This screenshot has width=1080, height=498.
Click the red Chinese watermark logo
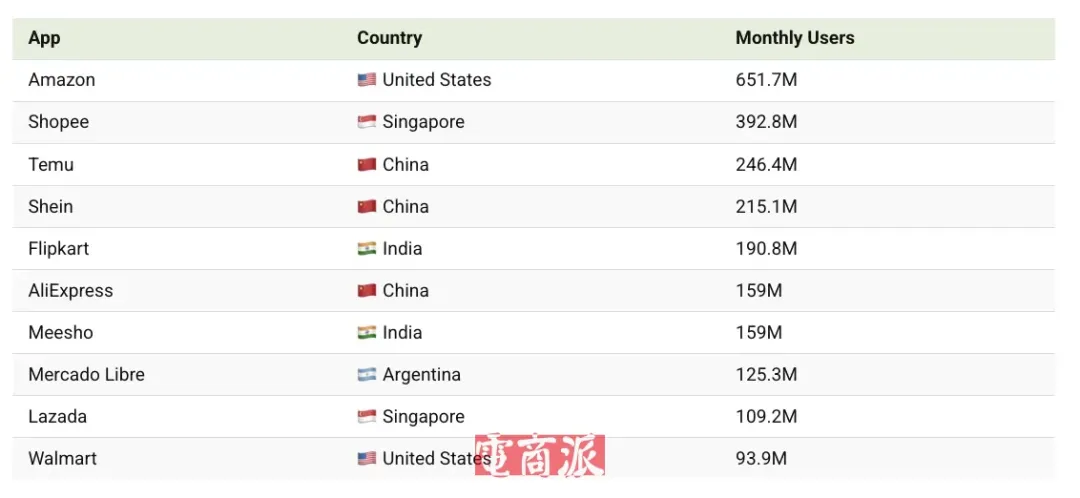tap(540, 456)
